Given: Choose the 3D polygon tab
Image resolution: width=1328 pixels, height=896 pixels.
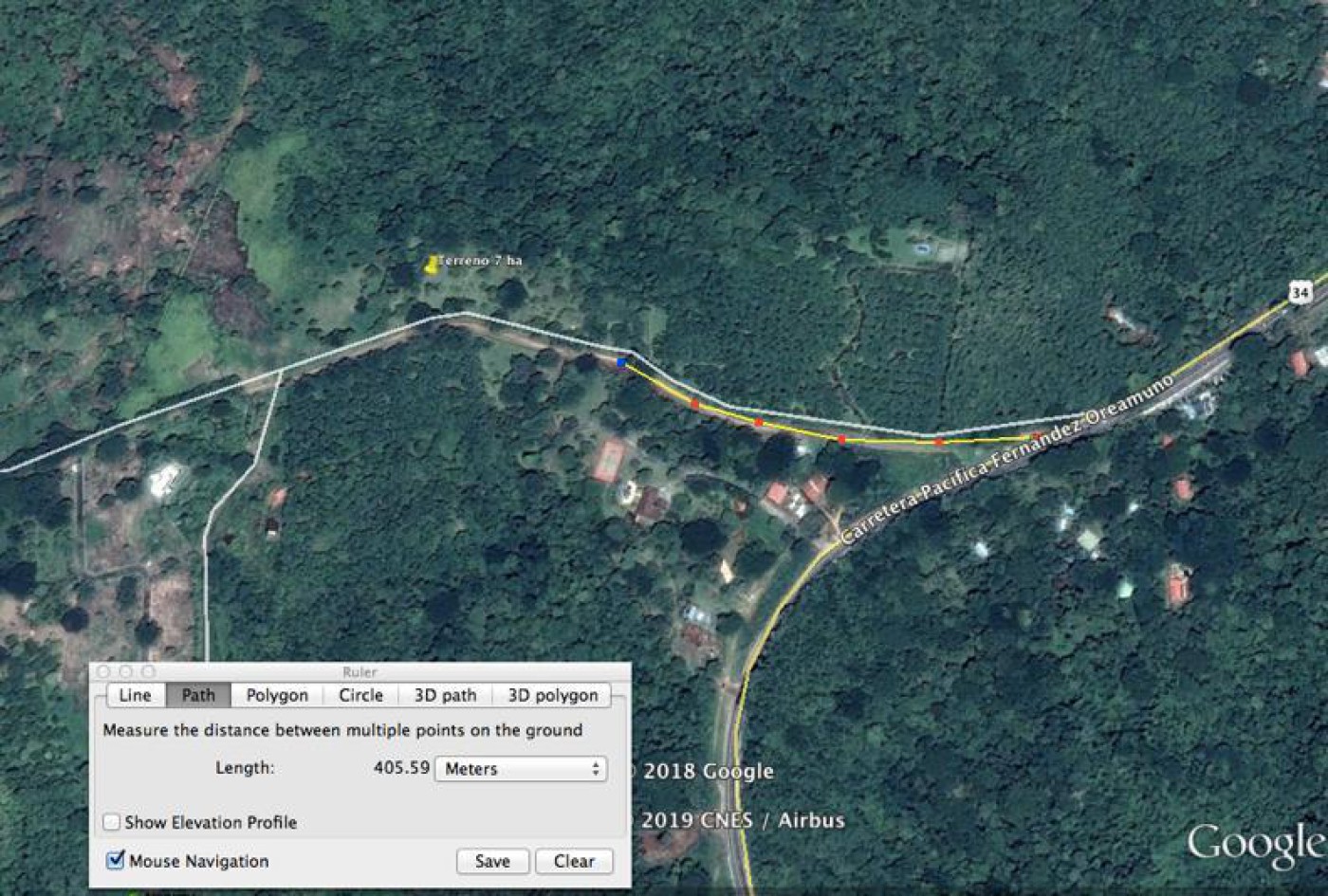Looking at the screenshot, I should 552,695.
